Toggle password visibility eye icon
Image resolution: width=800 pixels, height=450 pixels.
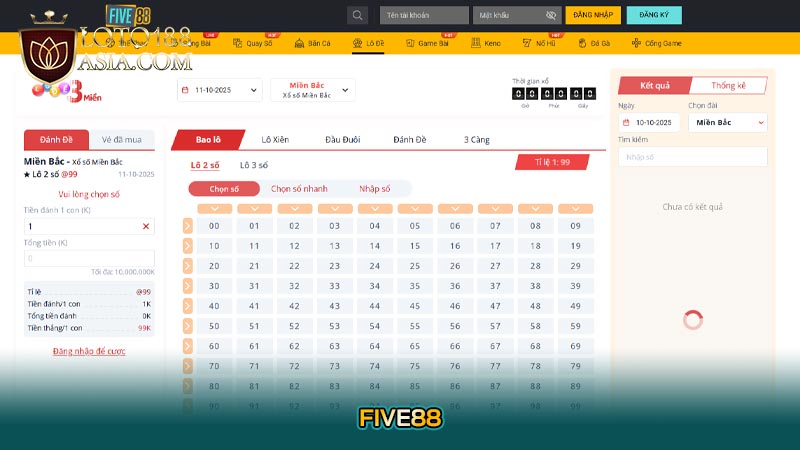(551, 15)
